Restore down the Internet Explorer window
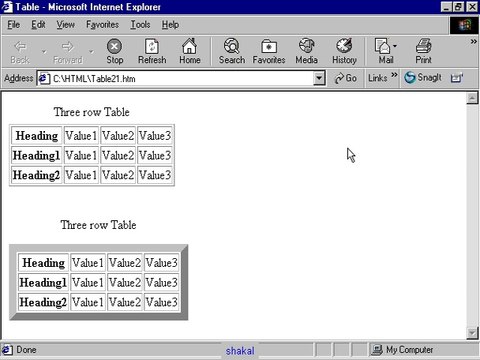The height and width of the screenshot is (360, 480). click(459, 7)
